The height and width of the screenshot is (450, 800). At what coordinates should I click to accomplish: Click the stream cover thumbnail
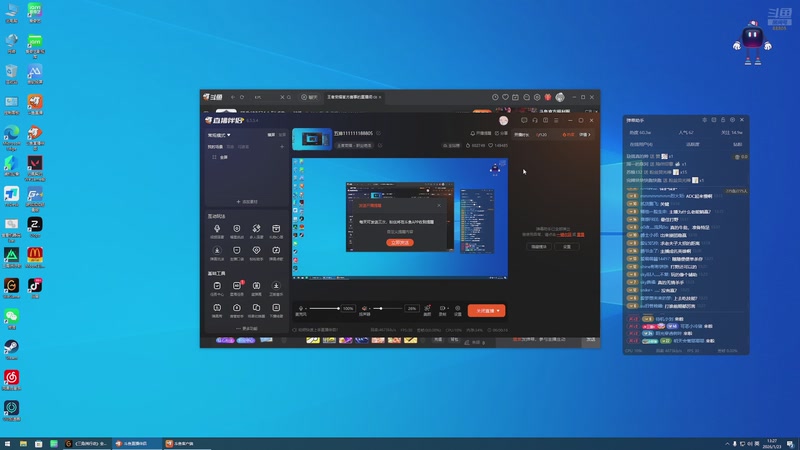coord(312,139)
